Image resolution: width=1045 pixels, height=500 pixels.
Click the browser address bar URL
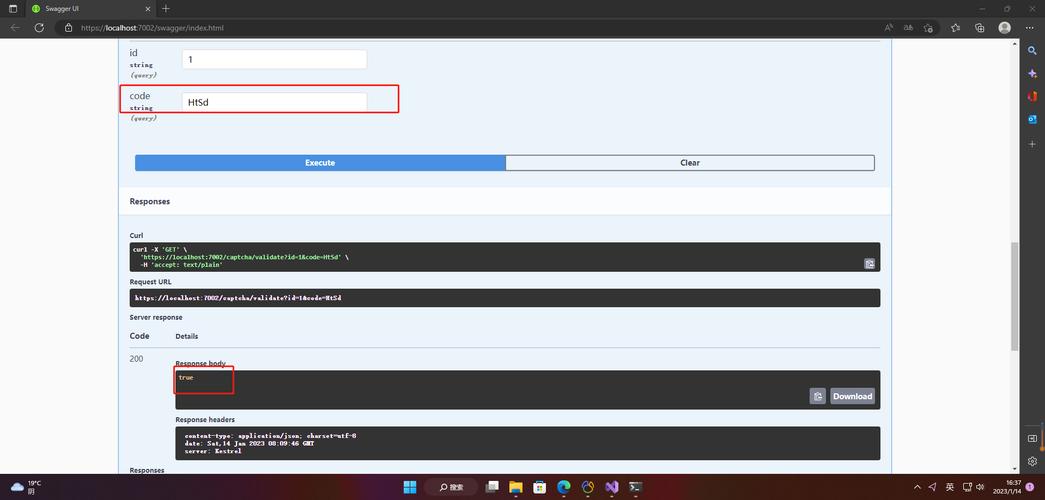(x=152, y=28)
